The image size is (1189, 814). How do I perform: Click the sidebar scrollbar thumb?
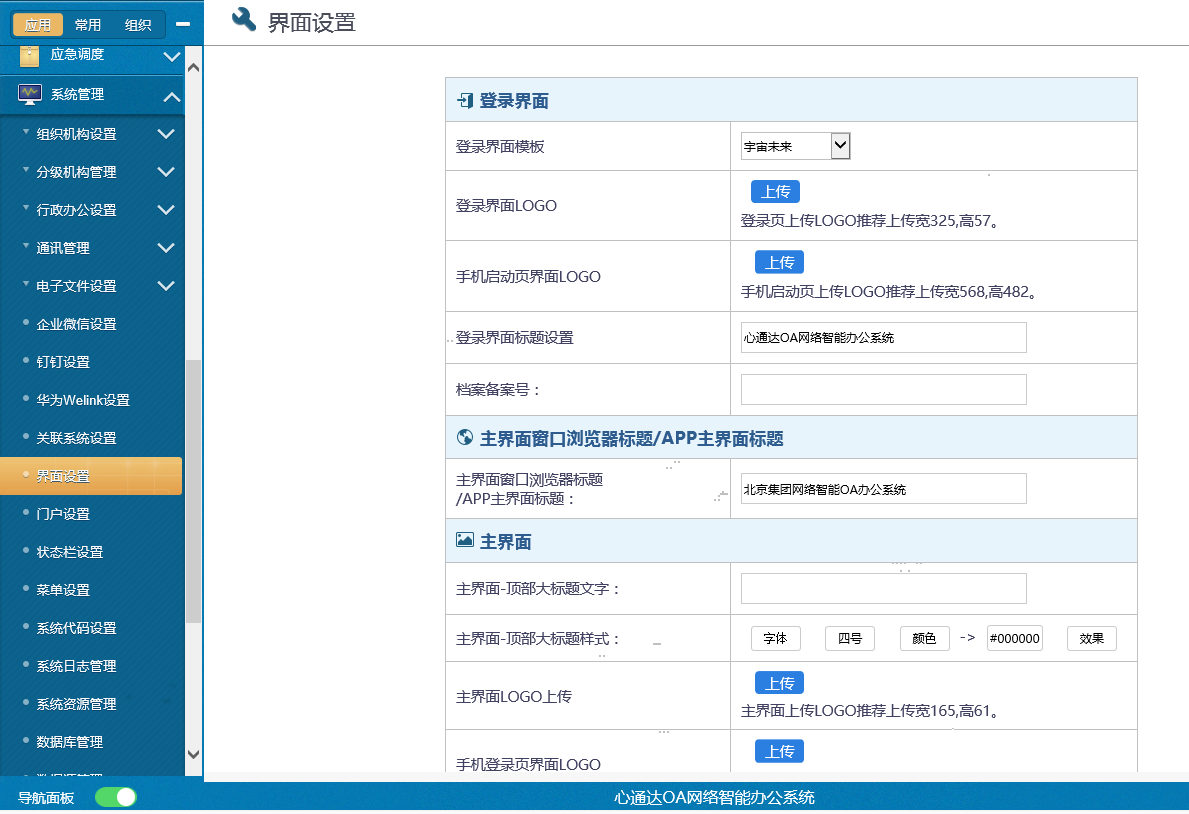[x=193, y=492]
